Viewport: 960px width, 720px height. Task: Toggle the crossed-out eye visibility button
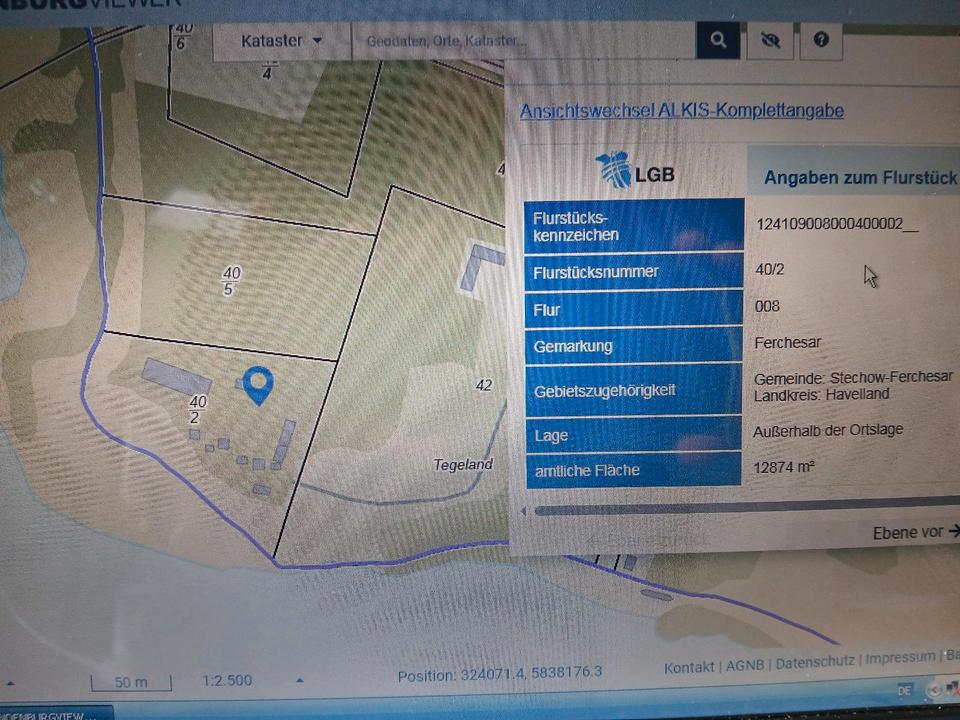(770, 41)
